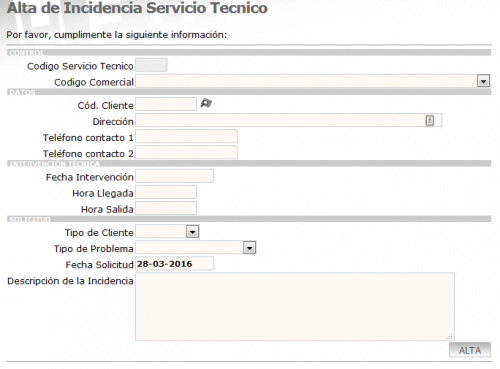Open the Codigo Comercial dropdown arrow
Viewport: 500px width, 369px height.
(483, 81)
